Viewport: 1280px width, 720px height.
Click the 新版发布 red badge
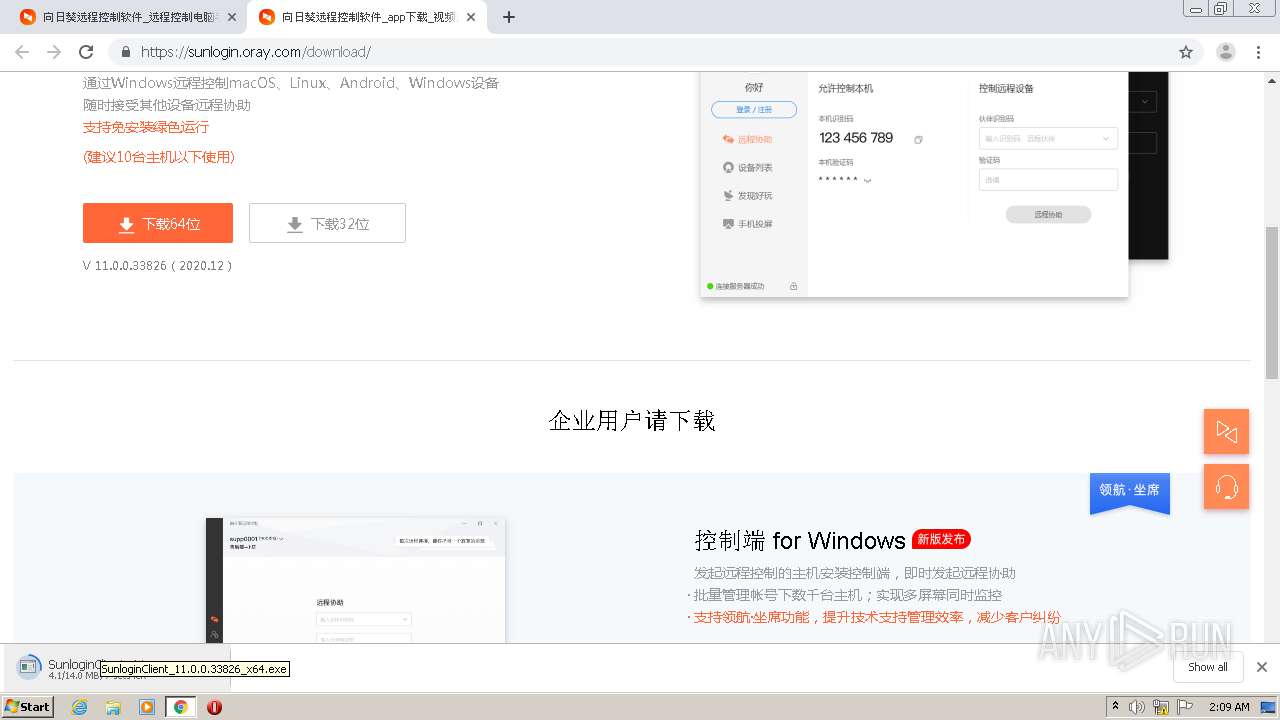coord(941,539)
